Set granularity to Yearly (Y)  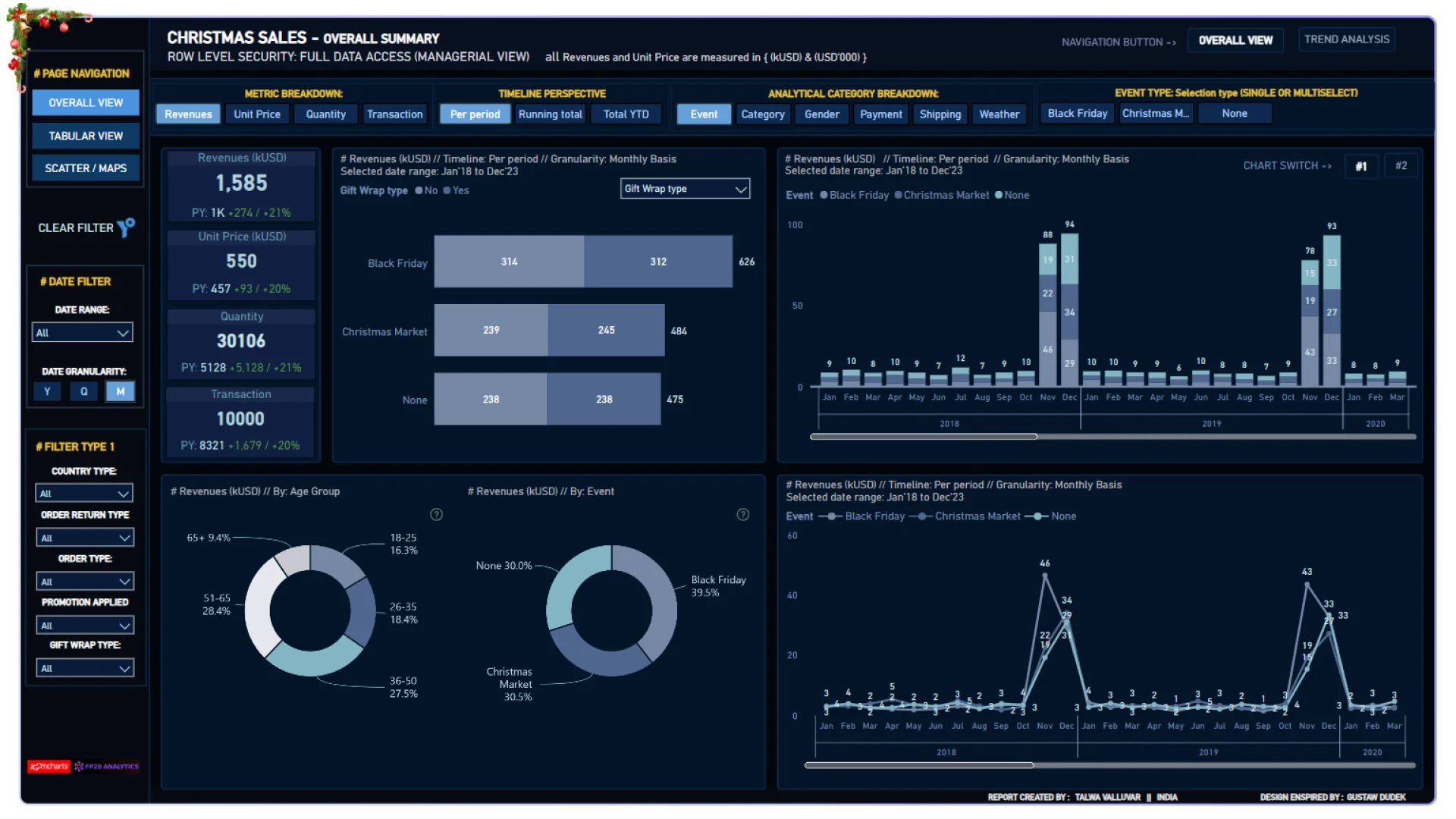[47, 392]
